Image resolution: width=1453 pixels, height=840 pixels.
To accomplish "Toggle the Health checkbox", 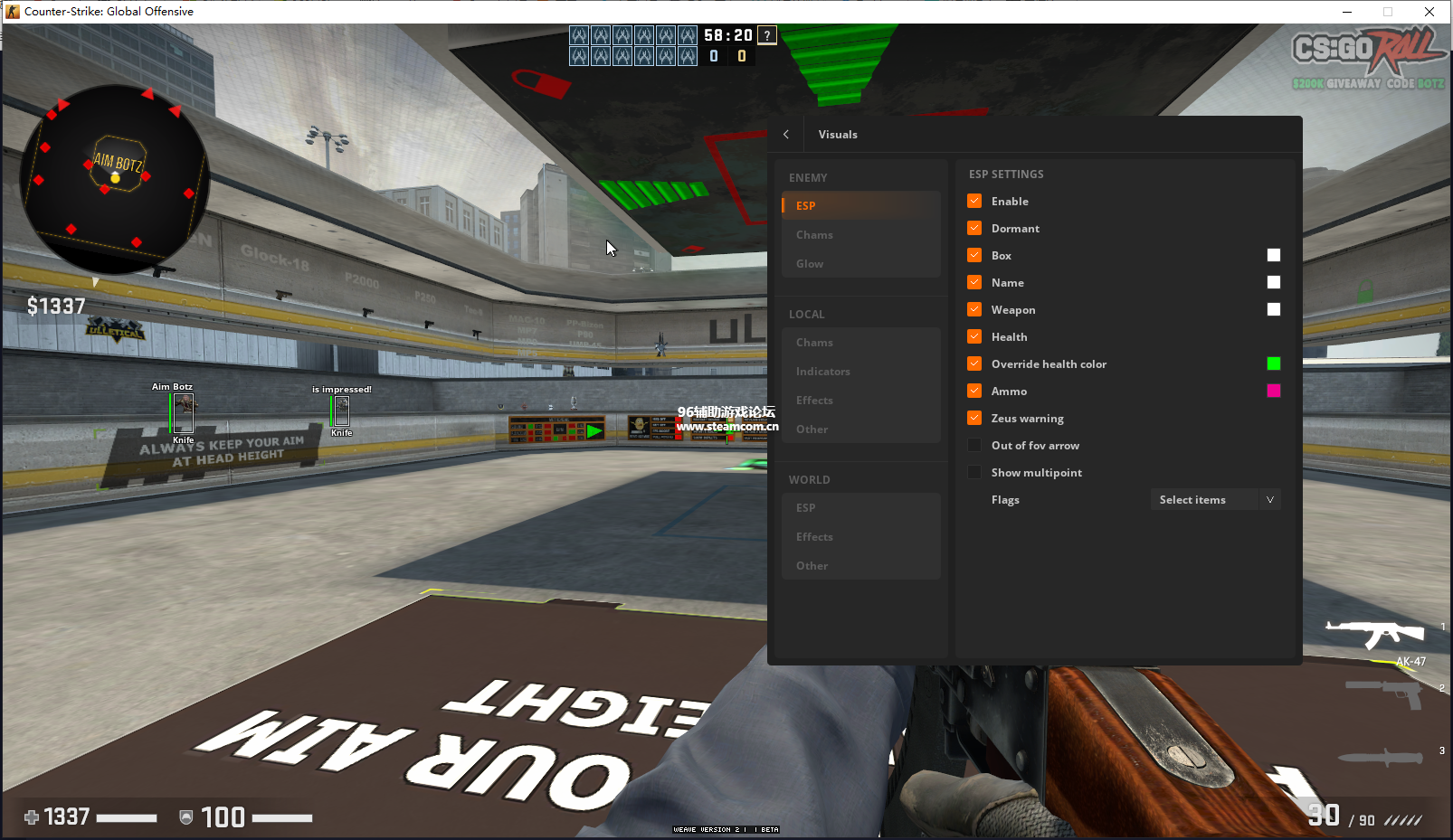I will coord(974,336).
